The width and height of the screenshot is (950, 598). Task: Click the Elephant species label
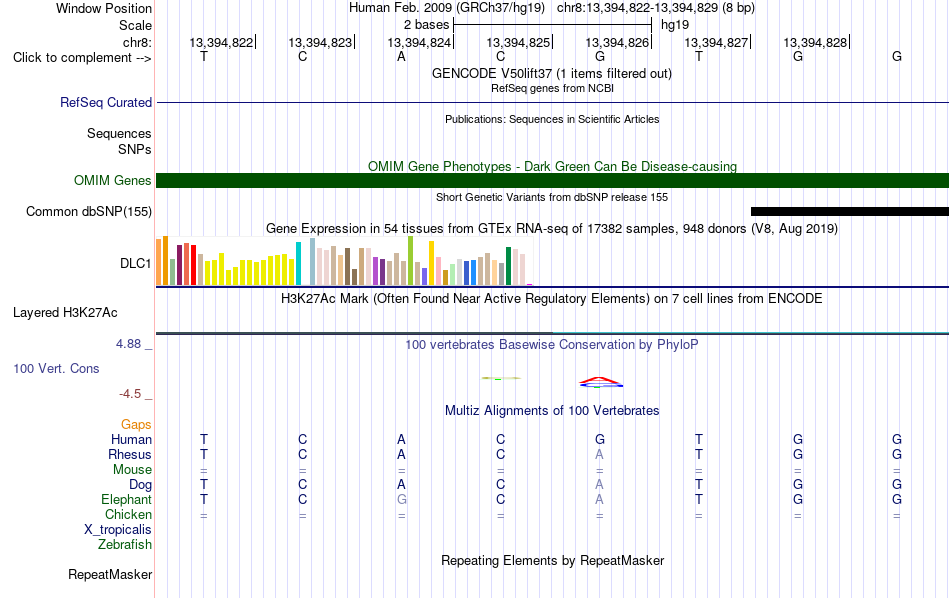pos(126,499)
